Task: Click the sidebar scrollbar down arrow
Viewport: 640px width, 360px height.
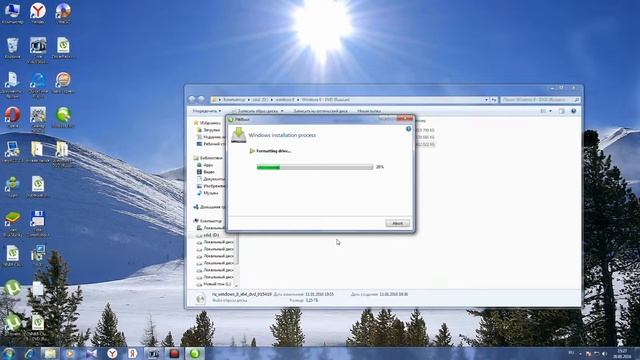Action: (236, 285)
